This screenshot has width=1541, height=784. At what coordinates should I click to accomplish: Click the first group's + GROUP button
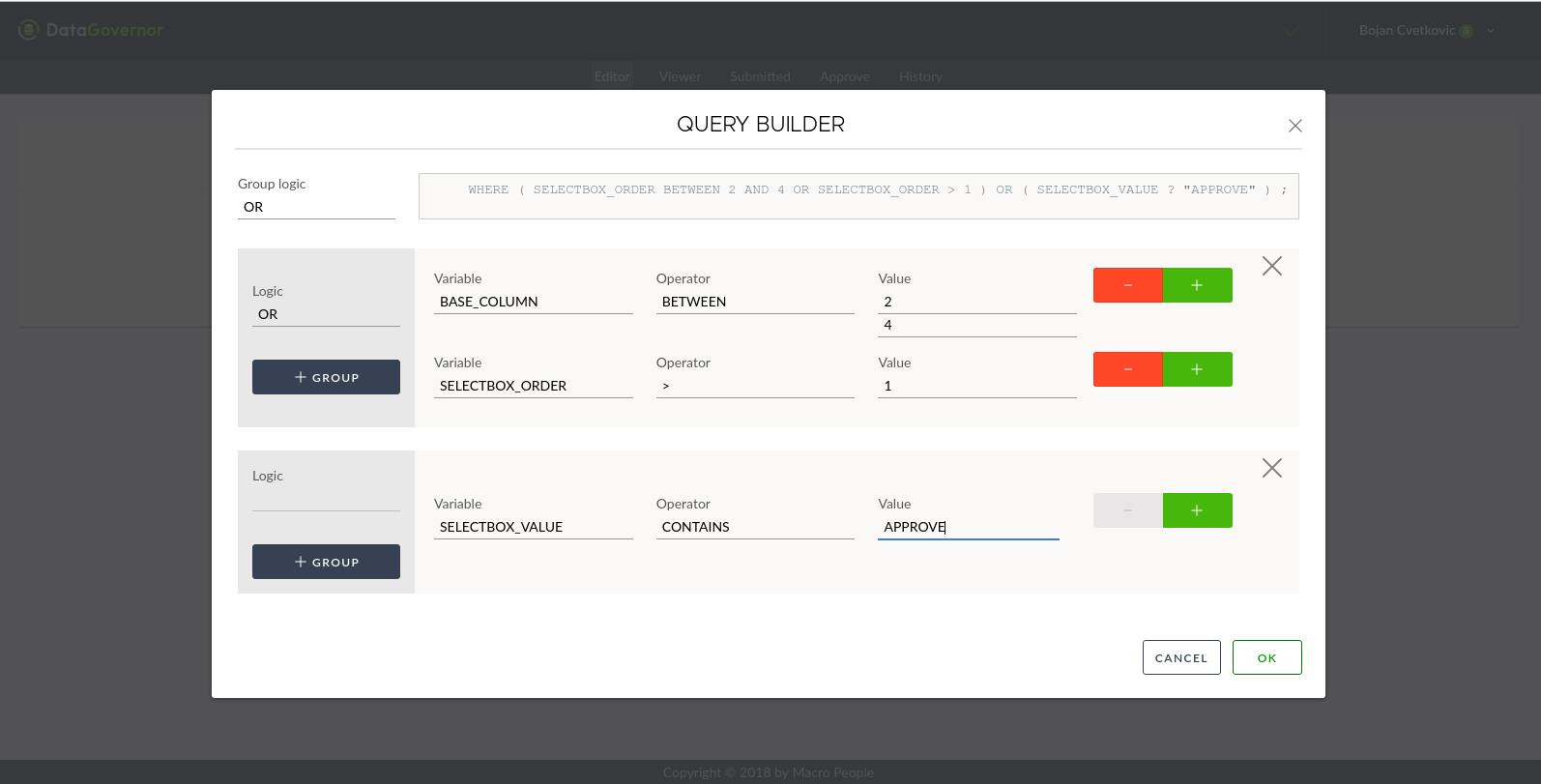pyautogui.click(x=326, y=377)
